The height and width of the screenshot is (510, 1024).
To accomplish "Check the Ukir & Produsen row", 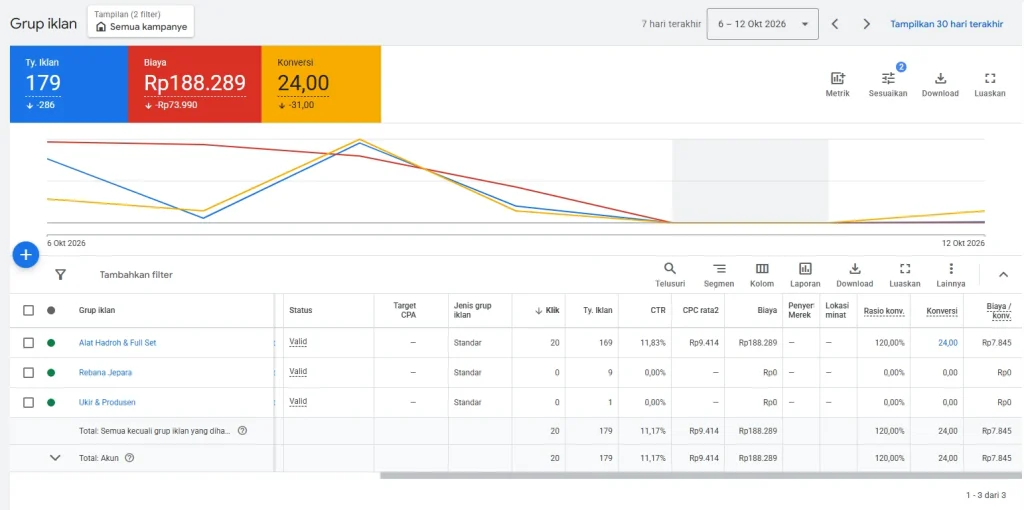I will [x=29, y=402].
